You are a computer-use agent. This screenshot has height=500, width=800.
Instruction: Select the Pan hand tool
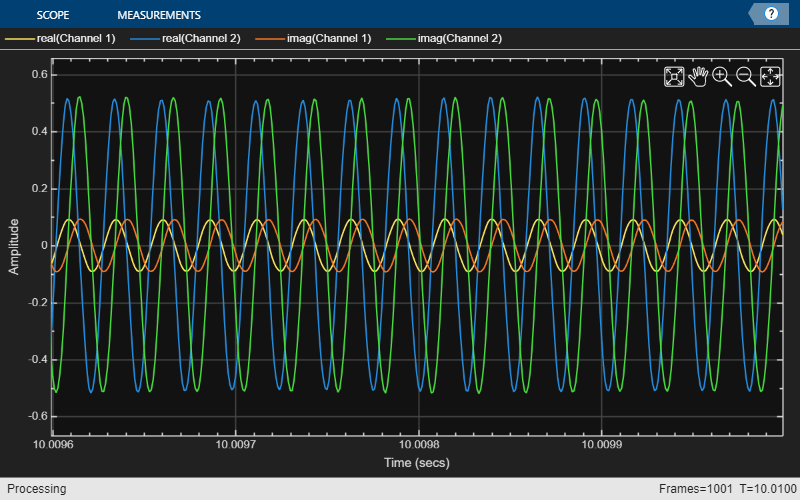tap(698, 77)
